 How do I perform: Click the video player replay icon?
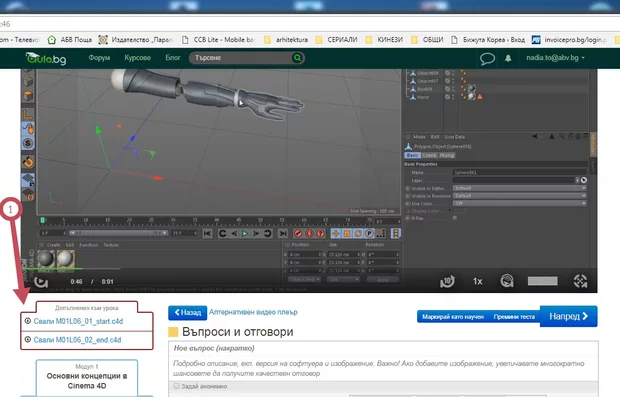[x=41, y=282]
